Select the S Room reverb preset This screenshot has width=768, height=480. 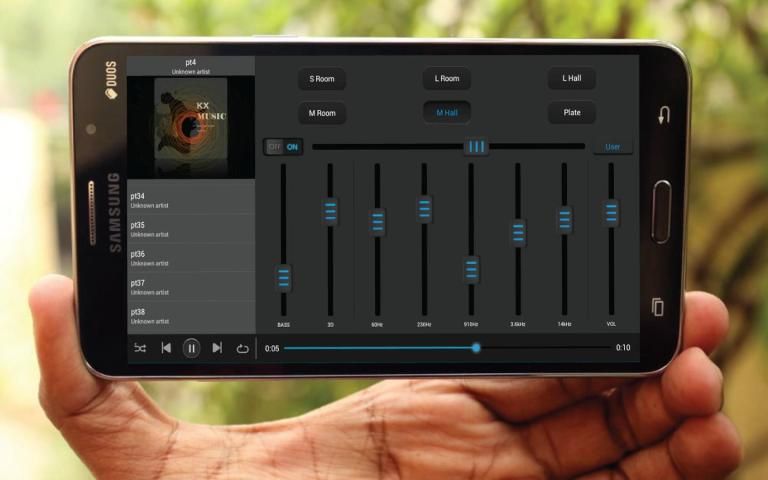coord(322,79)
